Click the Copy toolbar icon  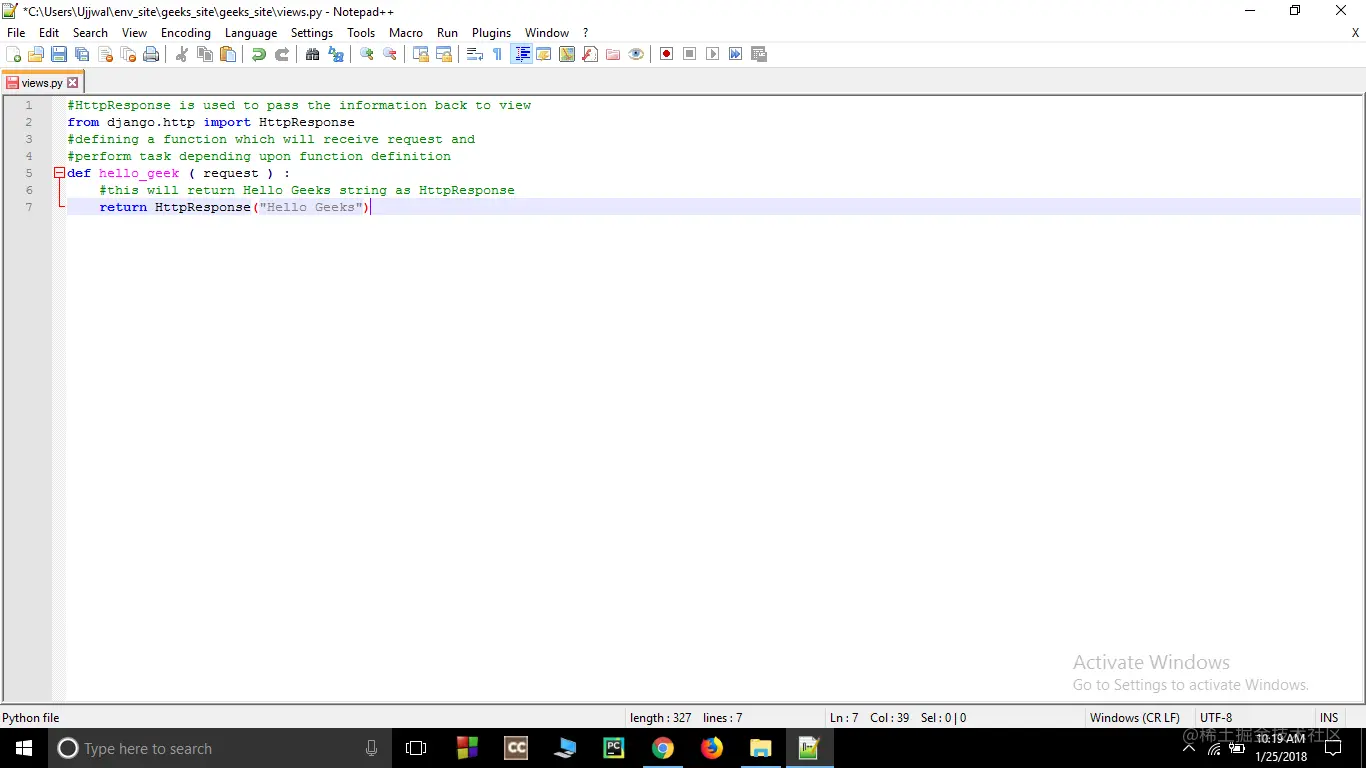(x=205, y=54)
